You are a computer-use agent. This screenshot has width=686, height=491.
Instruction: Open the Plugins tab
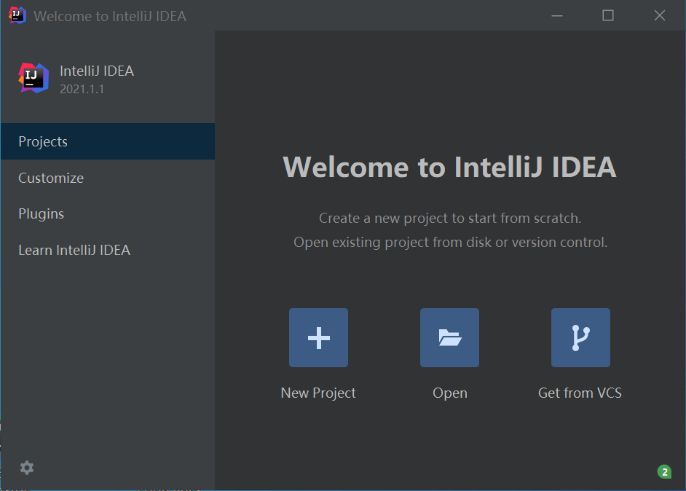(x=108, y=214)
